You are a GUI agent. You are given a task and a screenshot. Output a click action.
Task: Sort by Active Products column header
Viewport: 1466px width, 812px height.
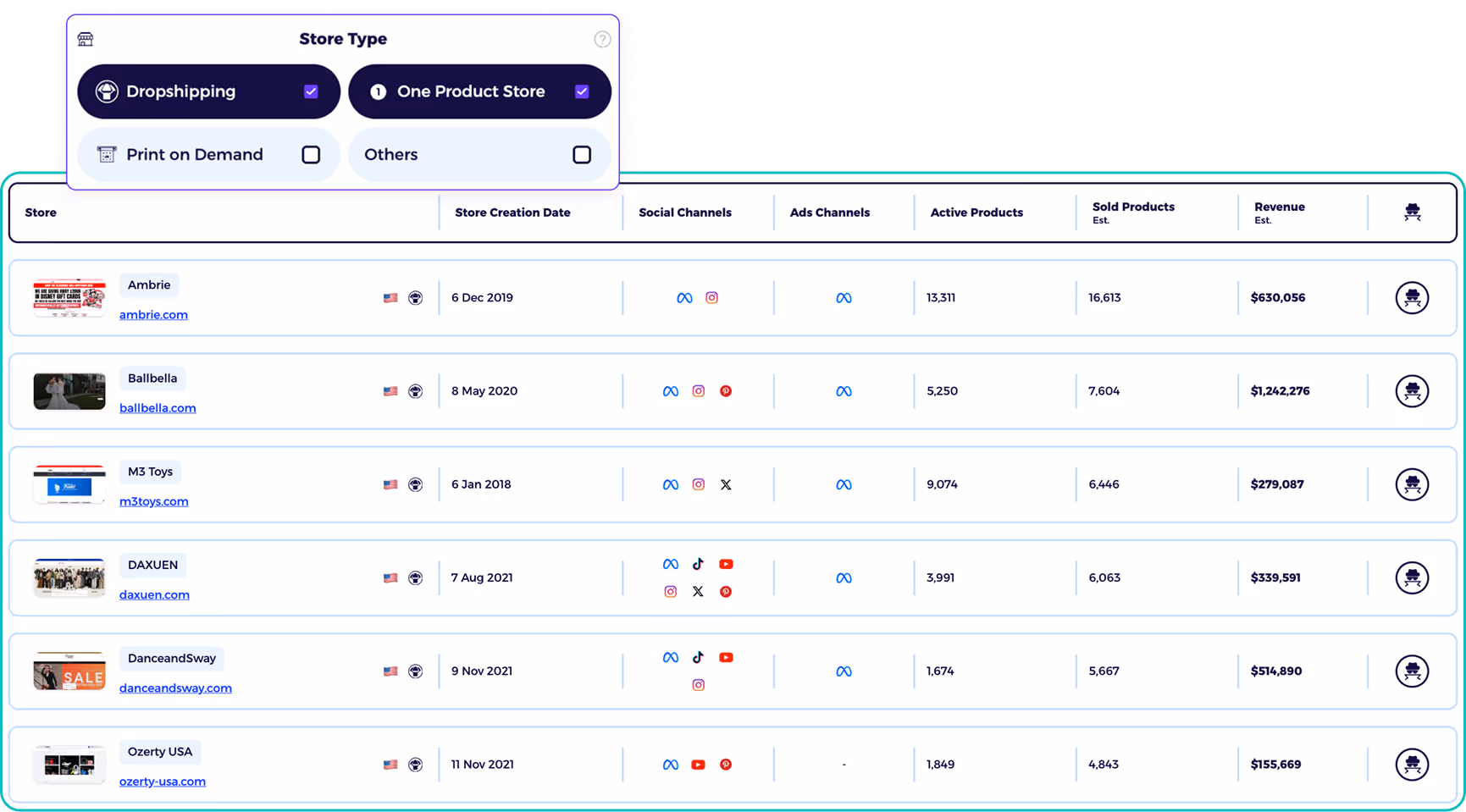[976, 213]
